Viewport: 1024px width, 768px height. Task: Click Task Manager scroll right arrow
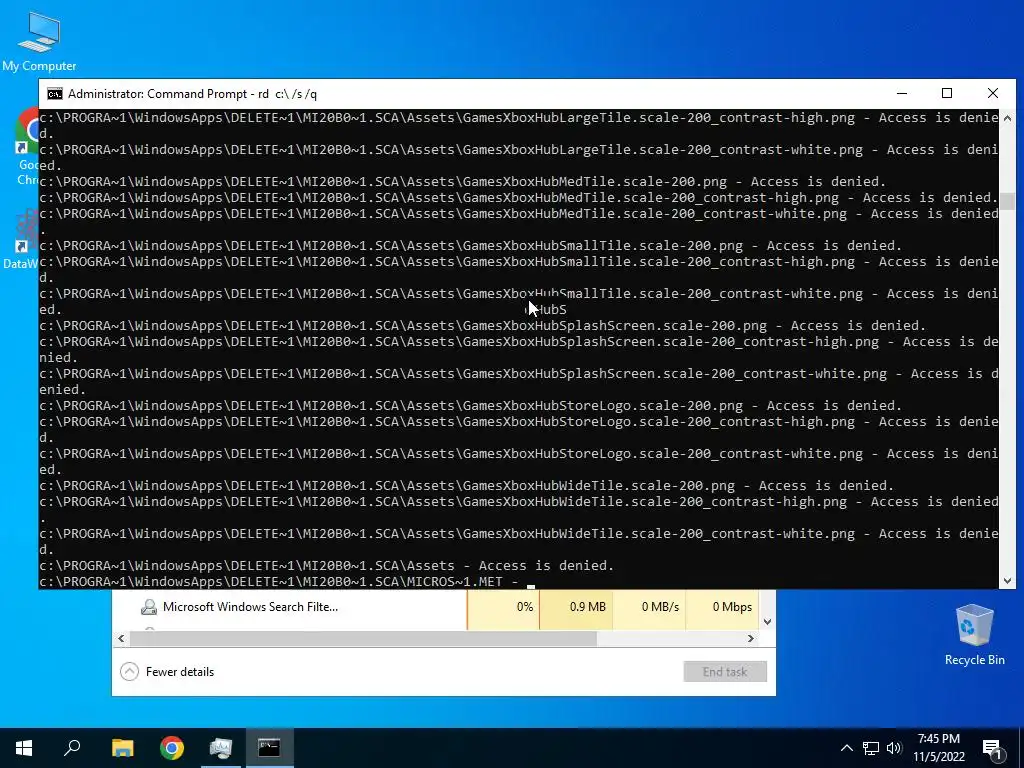point(751,639)
